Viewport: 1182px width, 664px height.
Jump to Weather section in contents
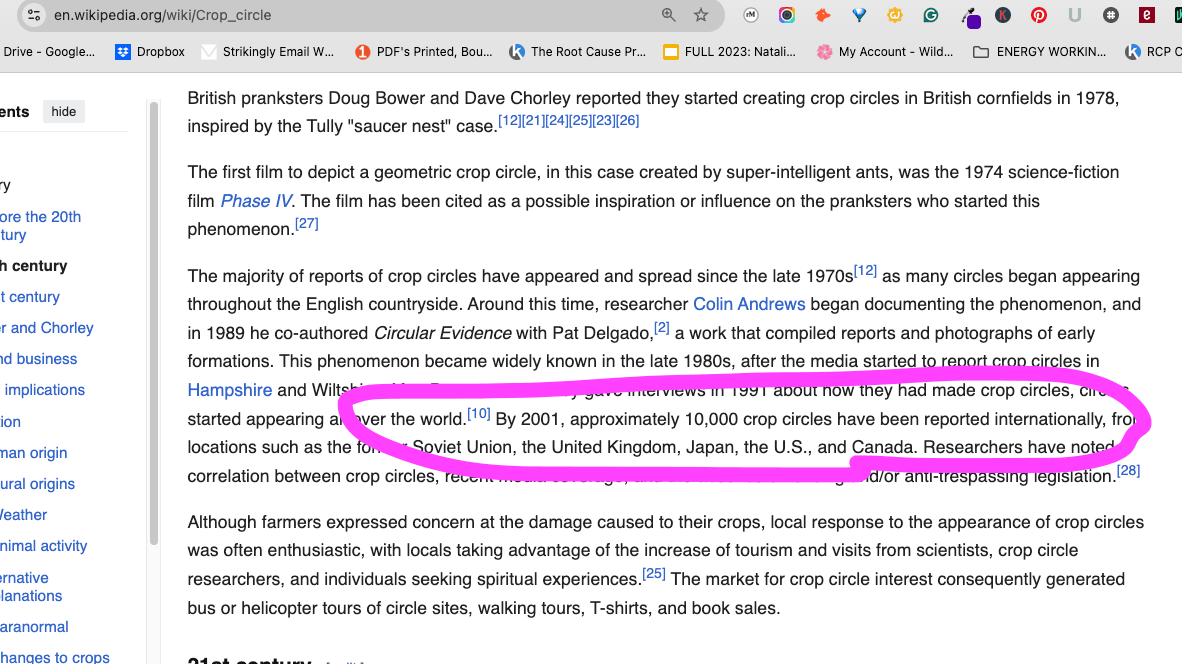pyautogui.click(x=23, y=515)
